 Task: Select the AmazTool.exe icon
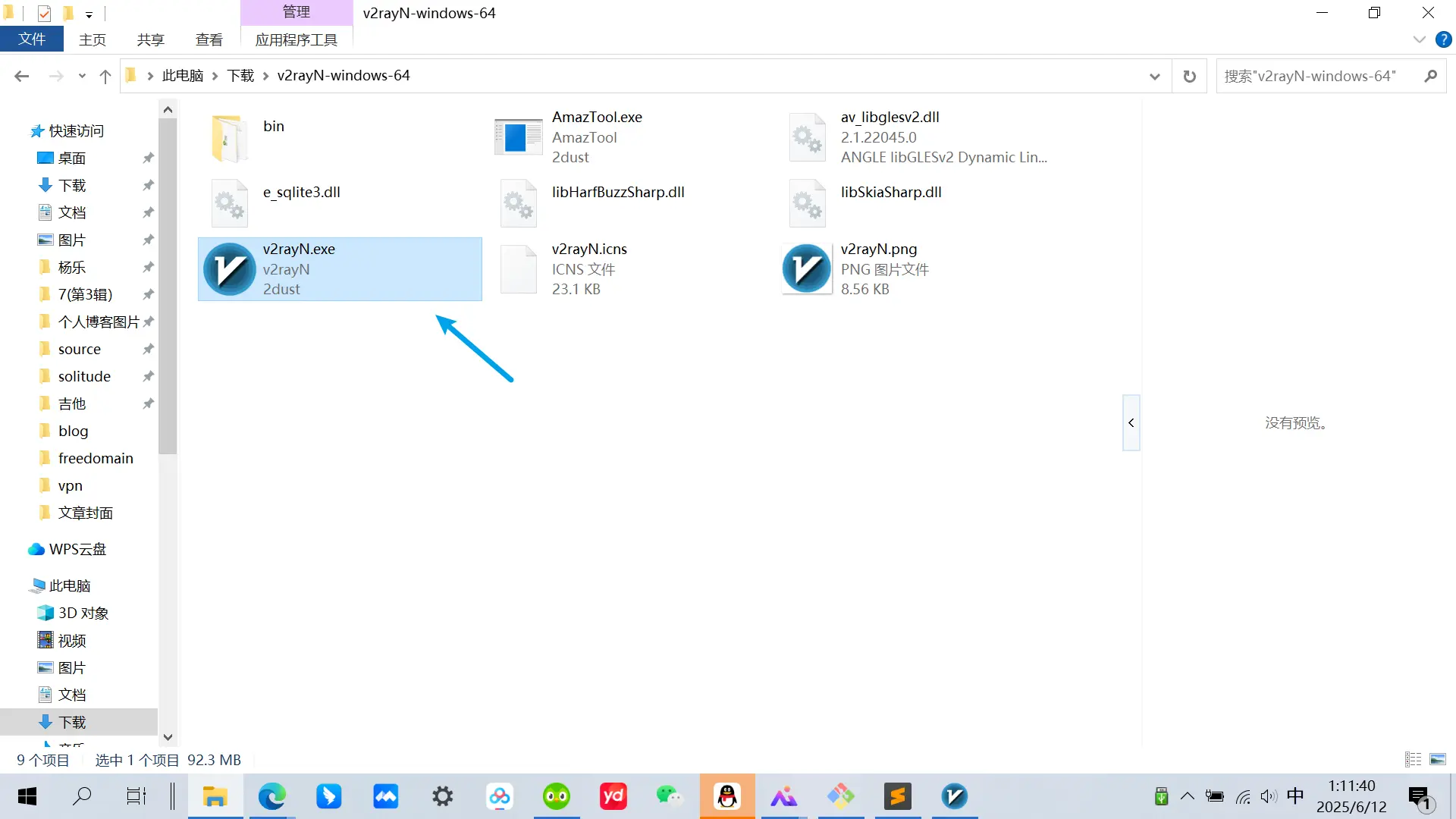[519, 138]
